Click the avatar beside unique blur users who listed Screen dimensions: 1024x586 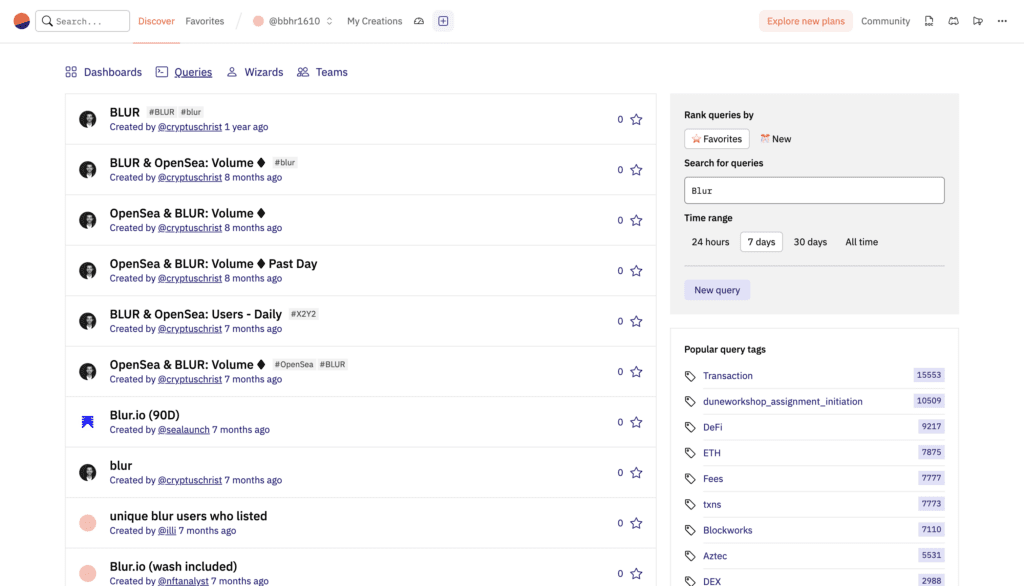click(x=88, y=523)
